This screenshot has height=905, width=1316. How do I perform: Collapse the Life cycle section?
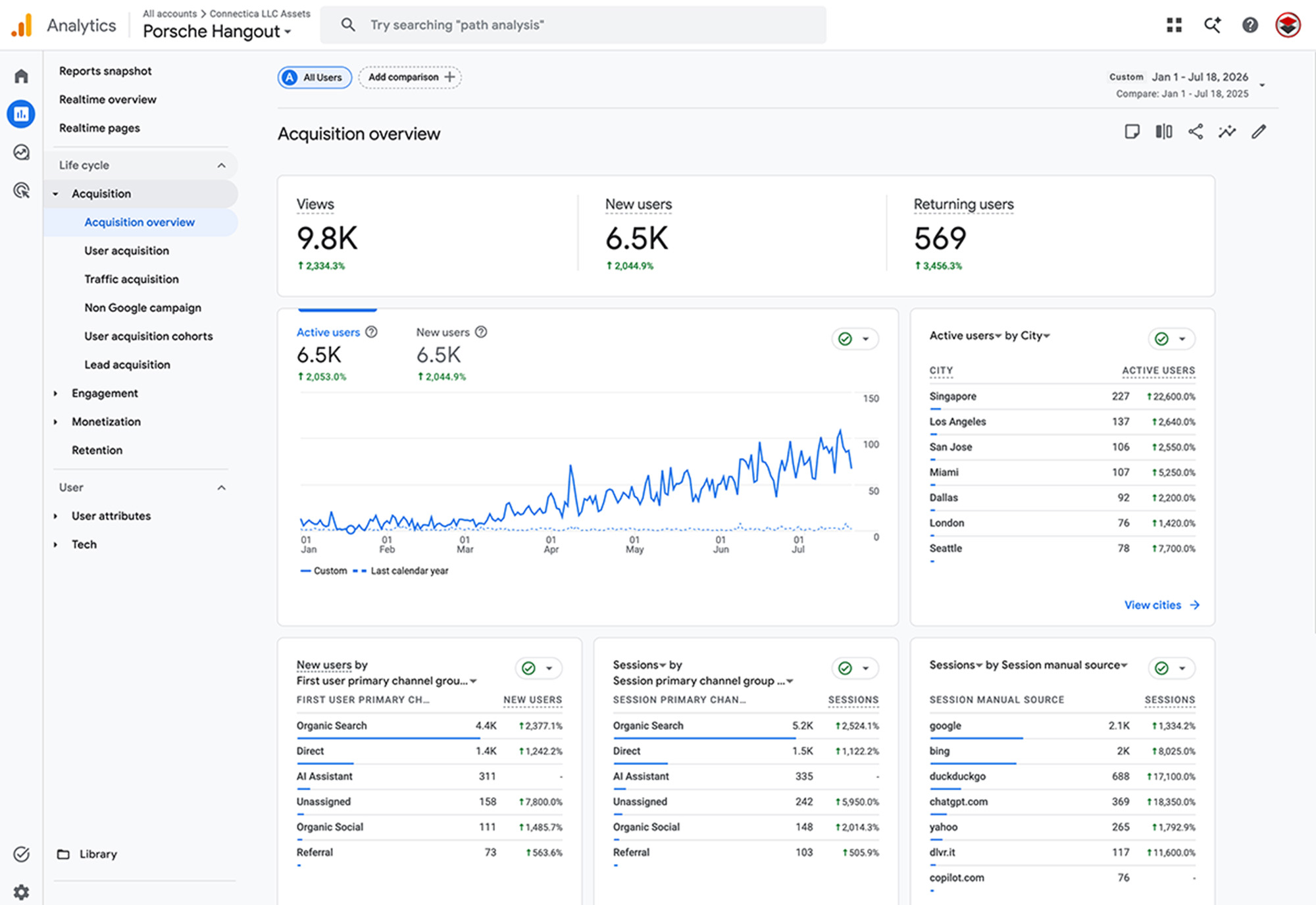[222, 165]
